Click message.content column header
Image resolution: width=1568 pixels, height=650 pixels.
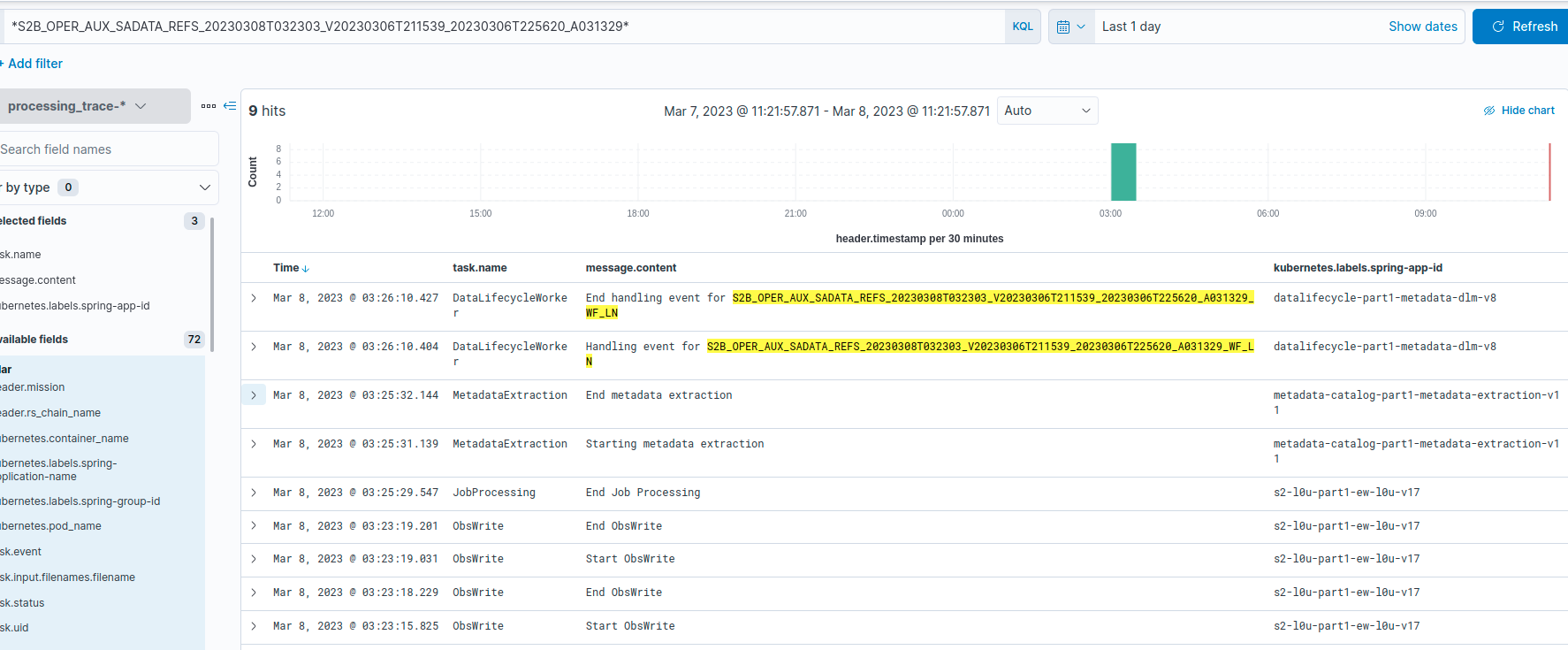[x=631, y=268]
